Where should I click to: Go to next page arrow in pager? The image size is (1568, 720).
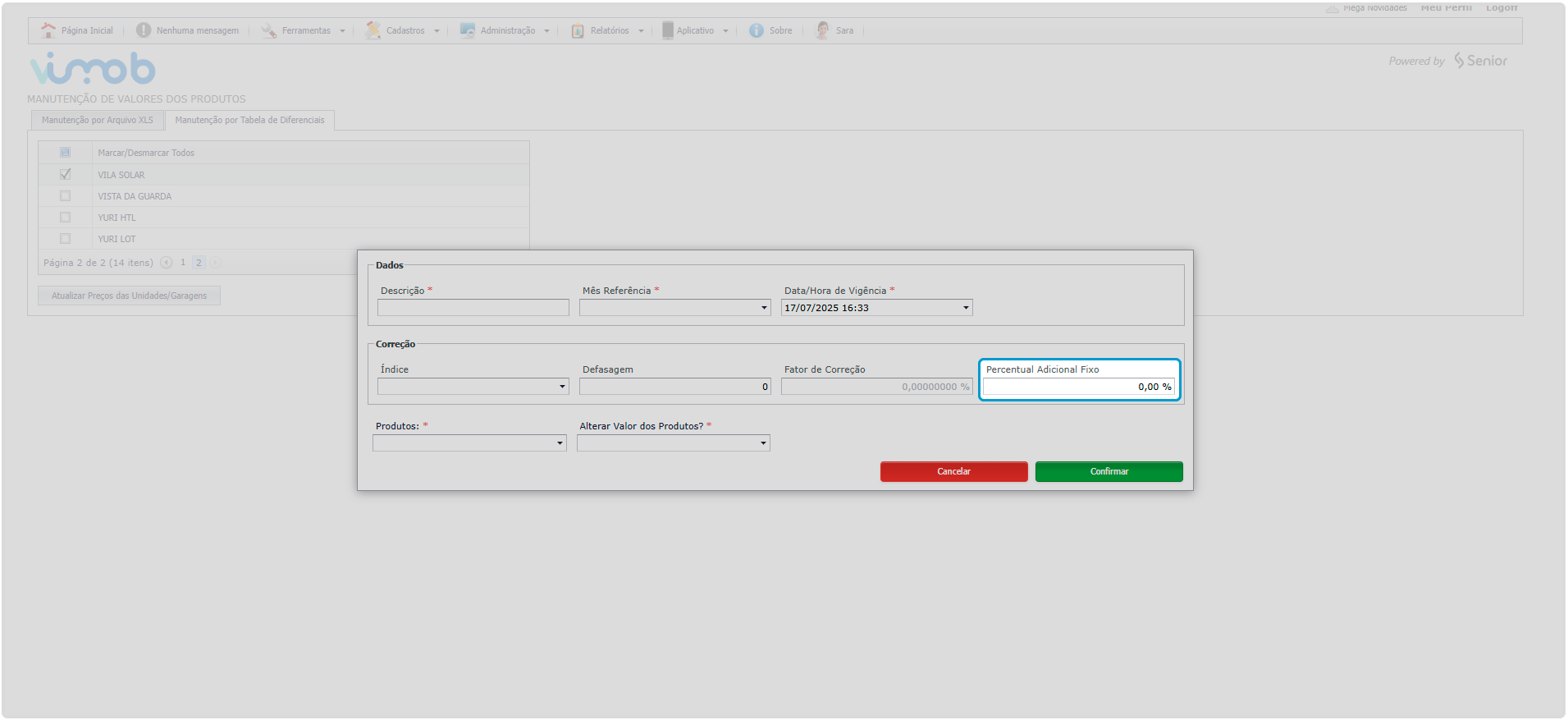click(215, 263)
